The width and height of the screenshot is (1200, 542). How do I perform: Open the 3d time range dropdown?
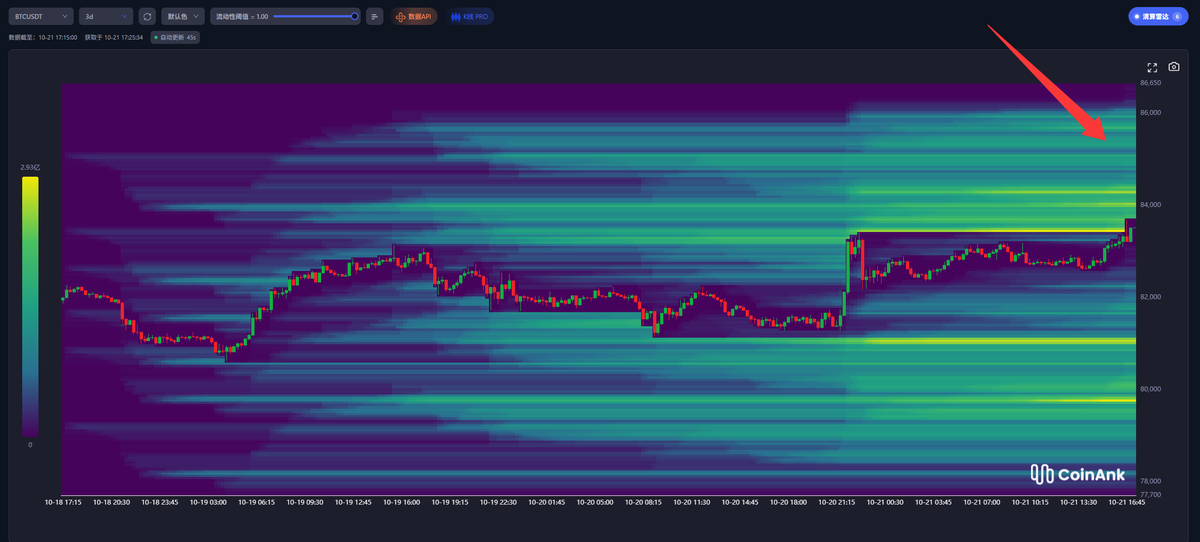click(106, 16)
